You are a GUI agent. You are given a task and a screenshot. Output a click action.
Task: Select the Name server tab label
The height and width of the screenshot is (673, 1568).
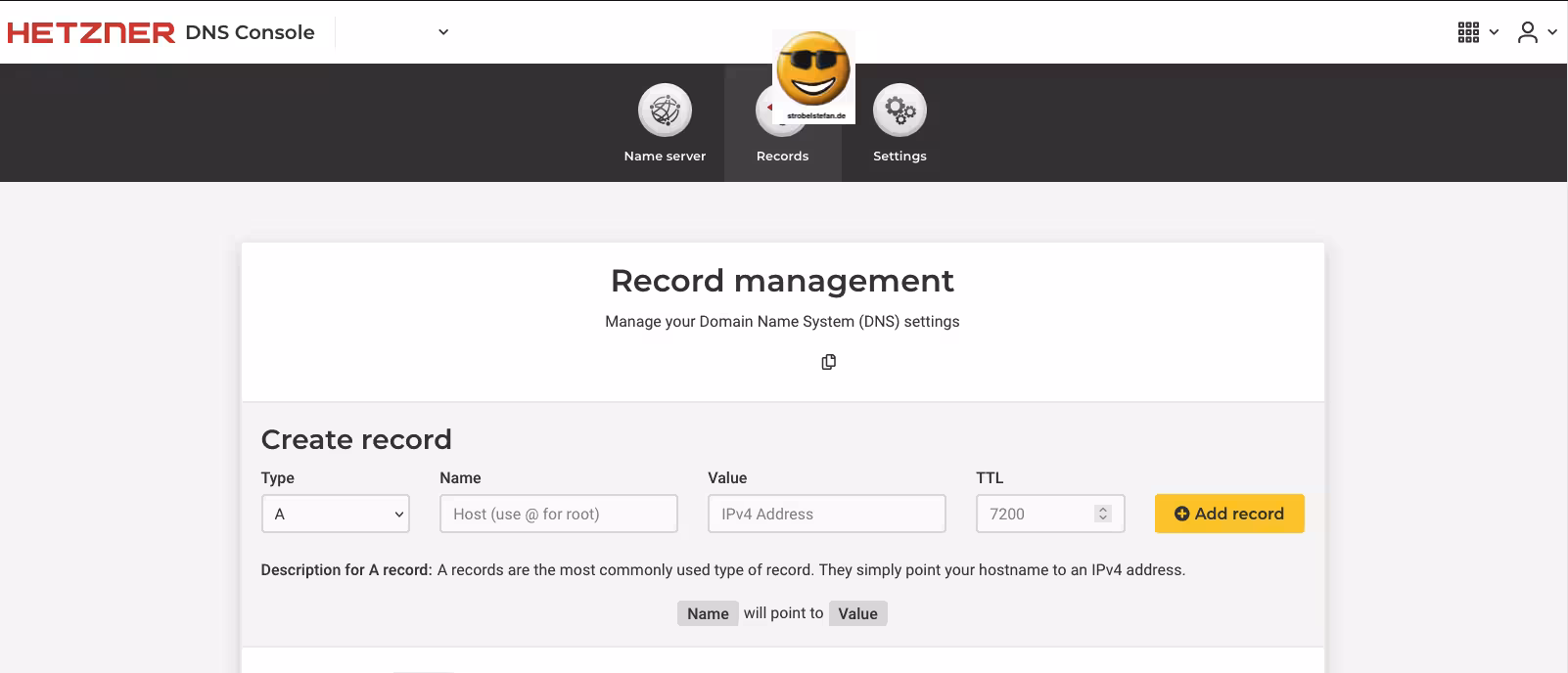(x=665, y=157)
